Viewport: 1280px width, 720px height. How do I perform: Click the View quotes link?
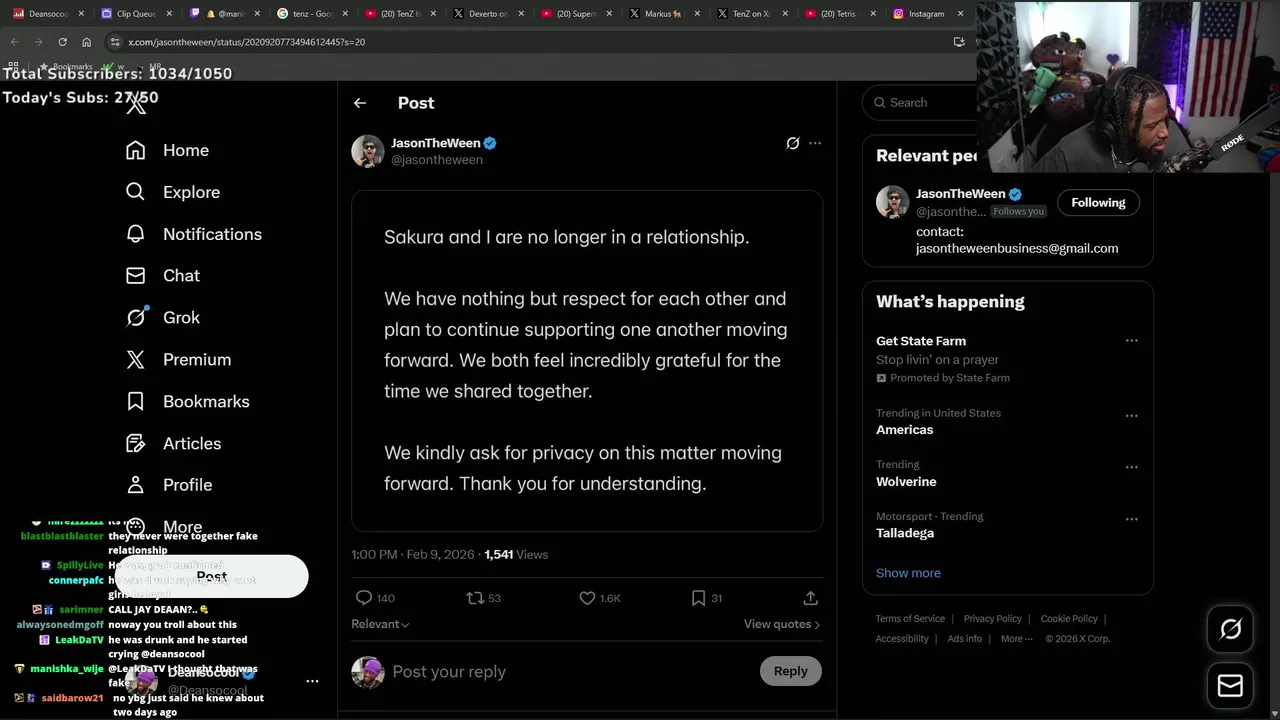coord(781,624)
